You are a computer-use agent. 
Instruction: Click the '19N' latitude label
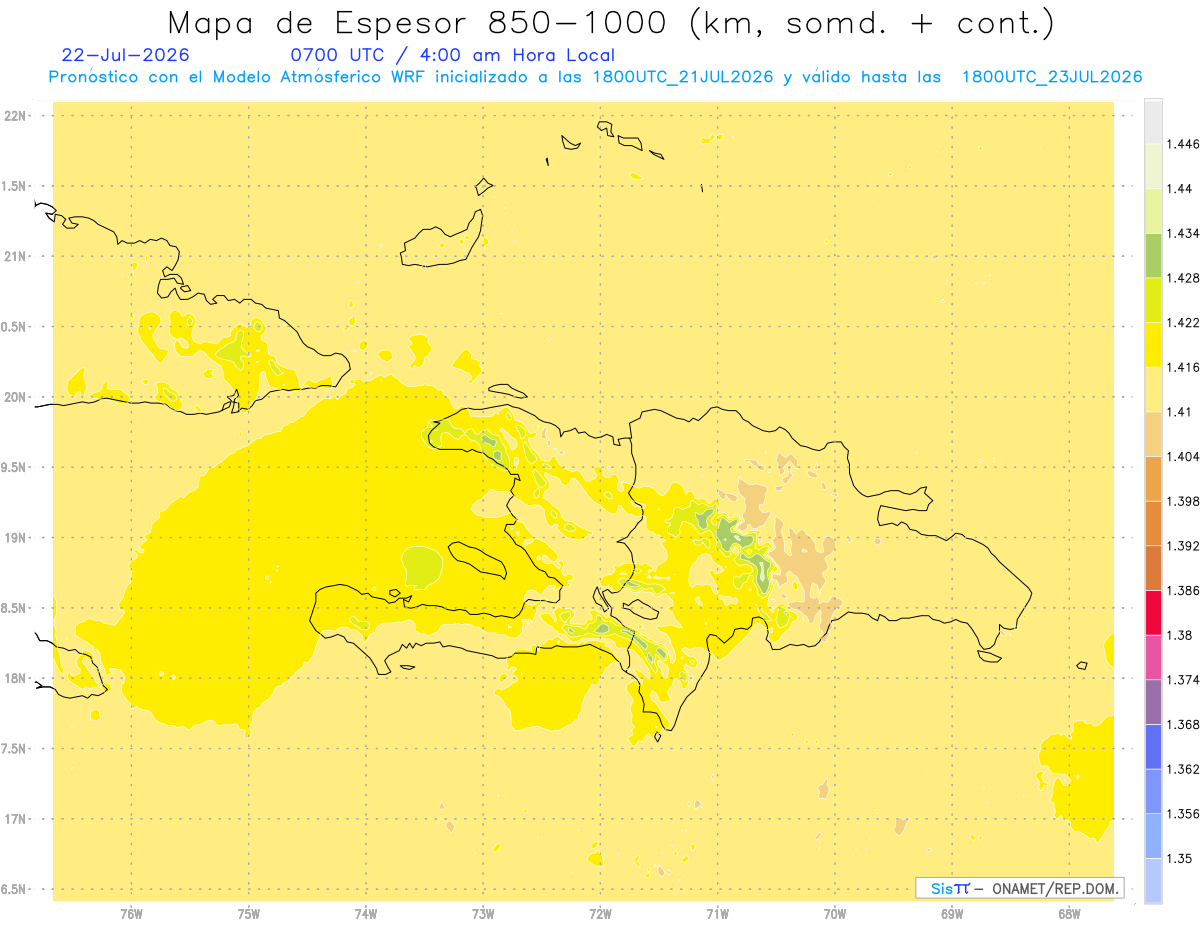point(15,537)
